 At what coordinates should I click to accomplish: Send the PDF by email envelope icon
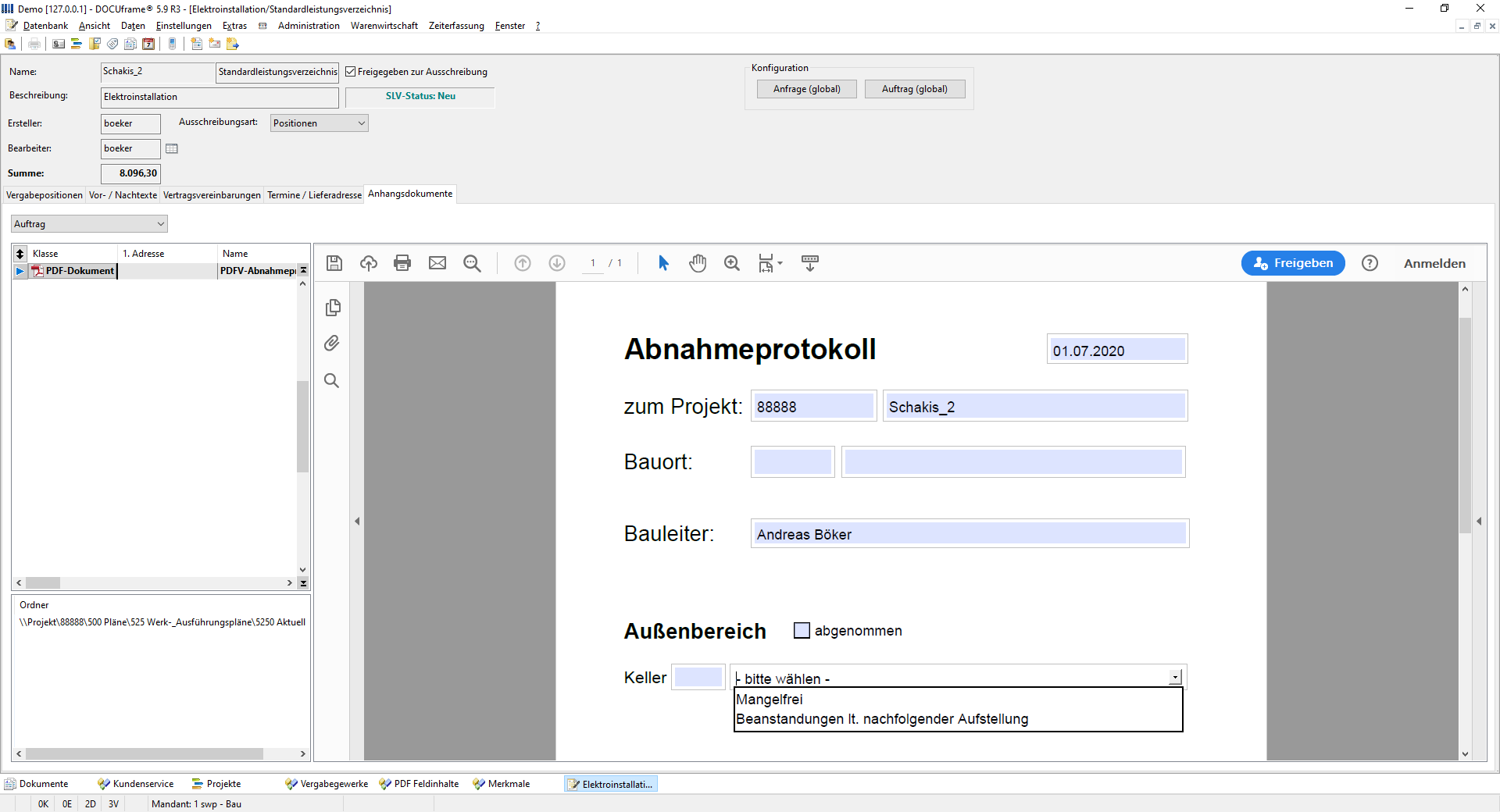pos(437,263)
